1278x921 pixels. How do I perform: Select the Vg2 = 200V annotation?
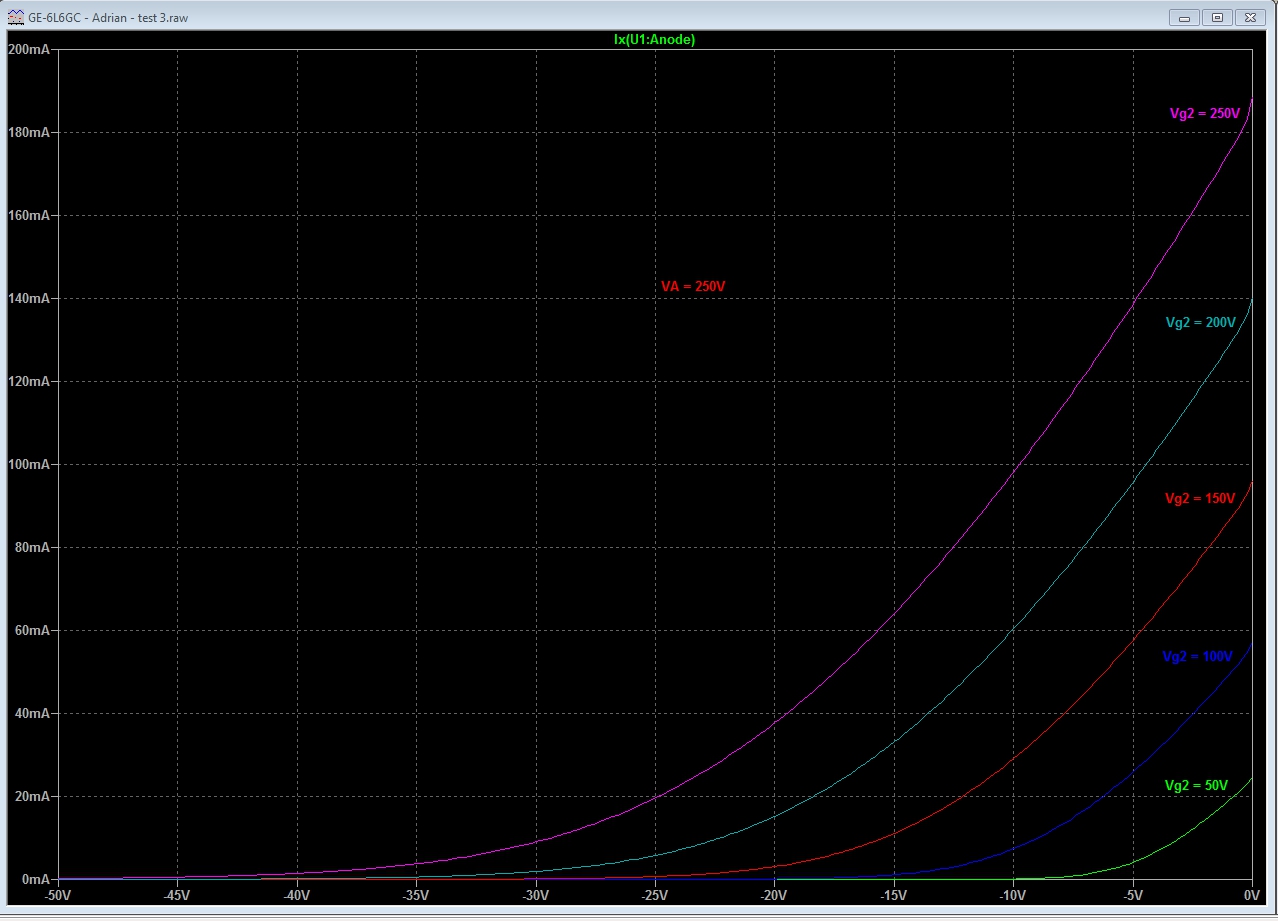point(1200,322)
